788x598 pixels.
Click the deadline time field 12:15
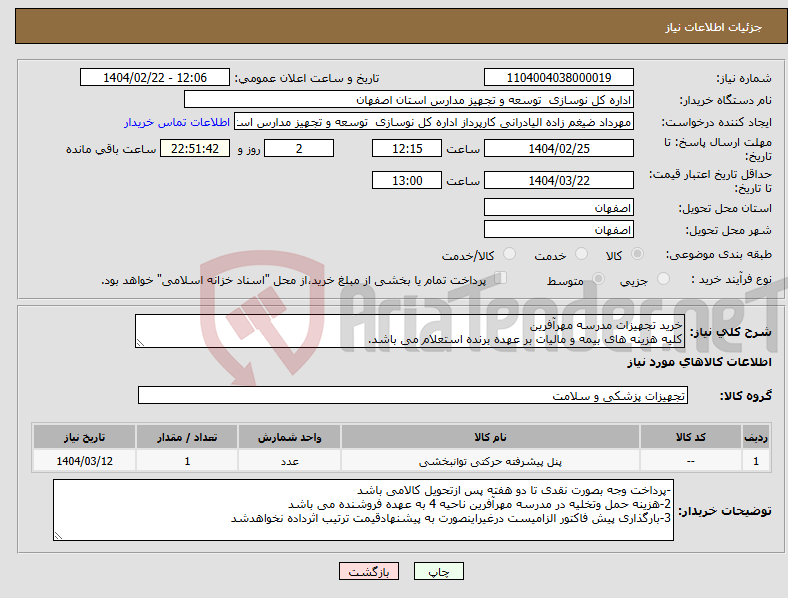pos(407,148)
